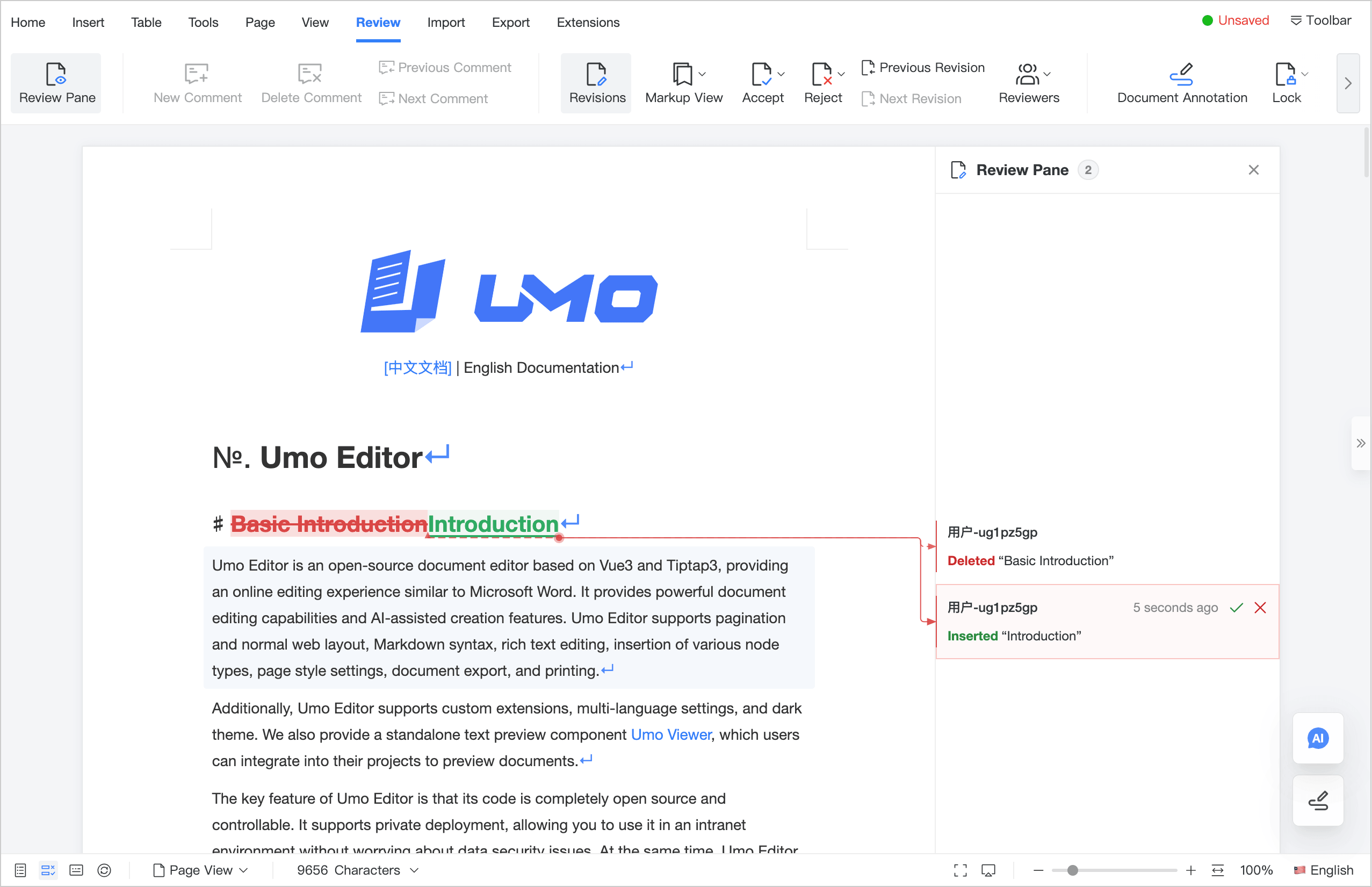1372x887 pixels.
Task: Open the Insert tab
Action: click(x=88, y=23)
